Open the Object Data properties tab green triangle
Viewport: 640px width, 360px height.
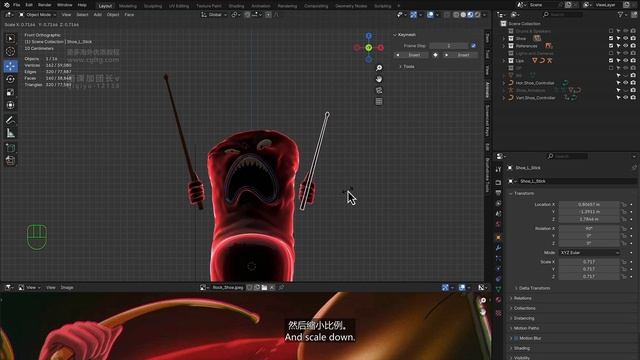pyautogui.click(x=498, y=289)
